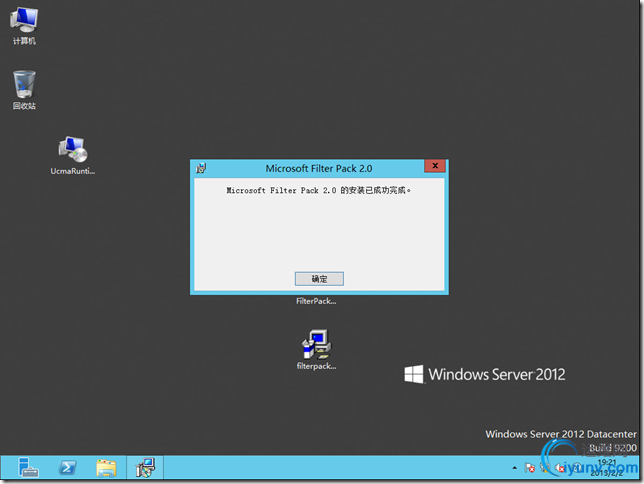The width and height of the screenshot is (644, 484).
Task: Open Action Center flag in system tray
Action: click(x=529, y=468)
